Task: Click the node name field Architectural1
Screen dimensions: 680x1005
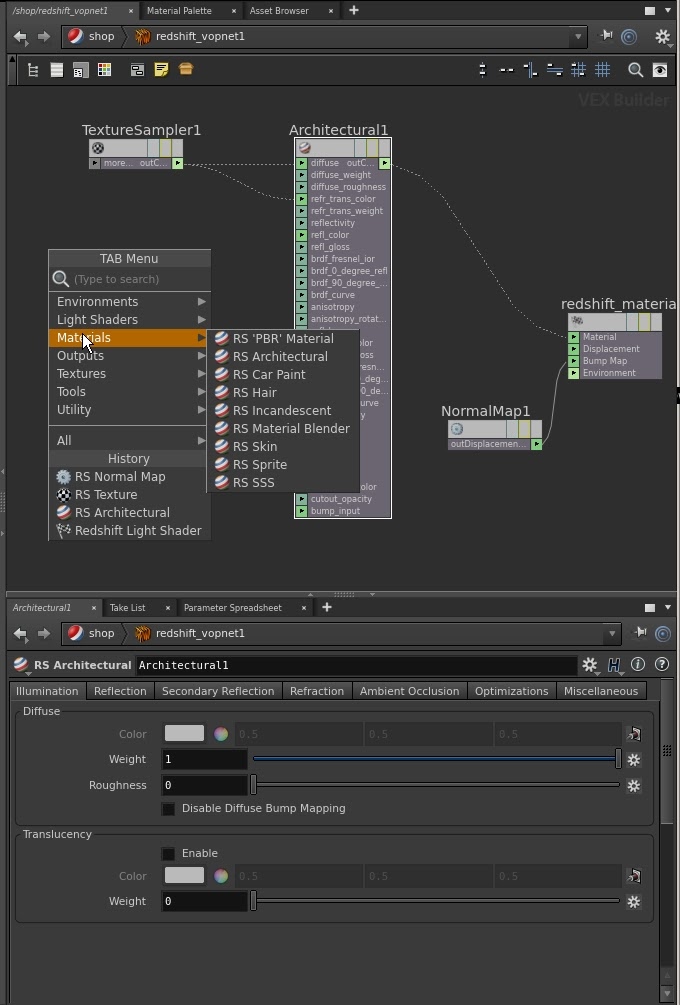Action: [x=356, y=665]
